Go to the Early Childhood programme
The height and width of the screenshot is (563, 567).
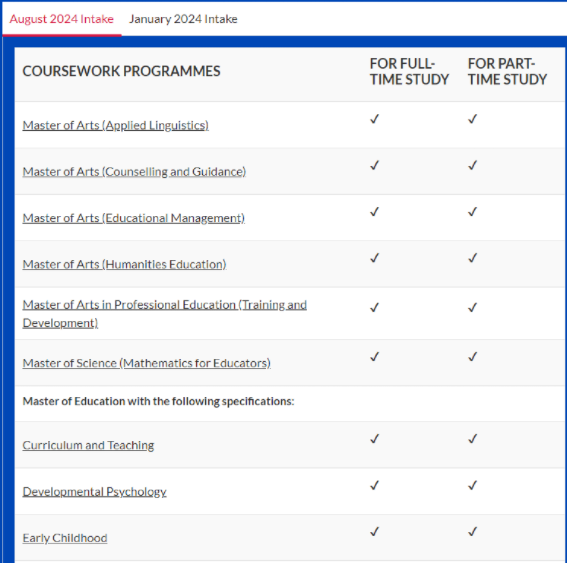[65, 538]
